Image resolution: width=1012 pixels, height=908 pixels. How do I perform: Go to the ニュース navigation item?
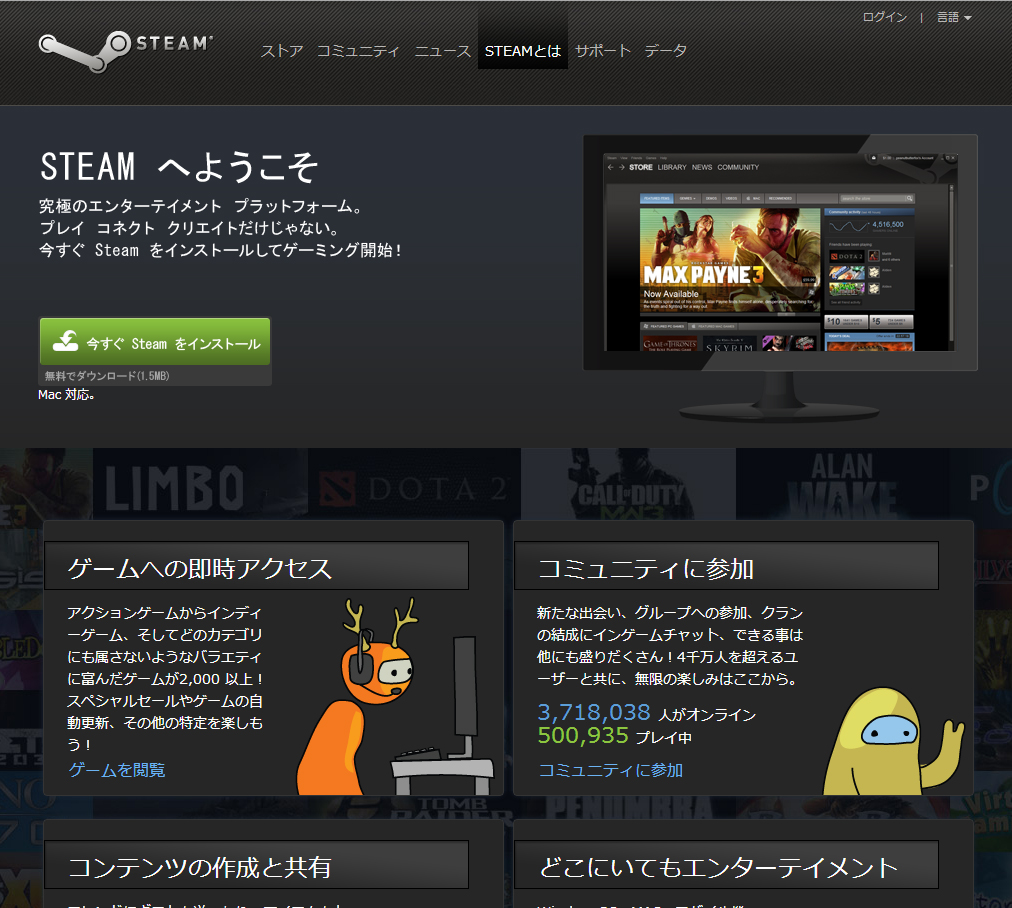443,51
